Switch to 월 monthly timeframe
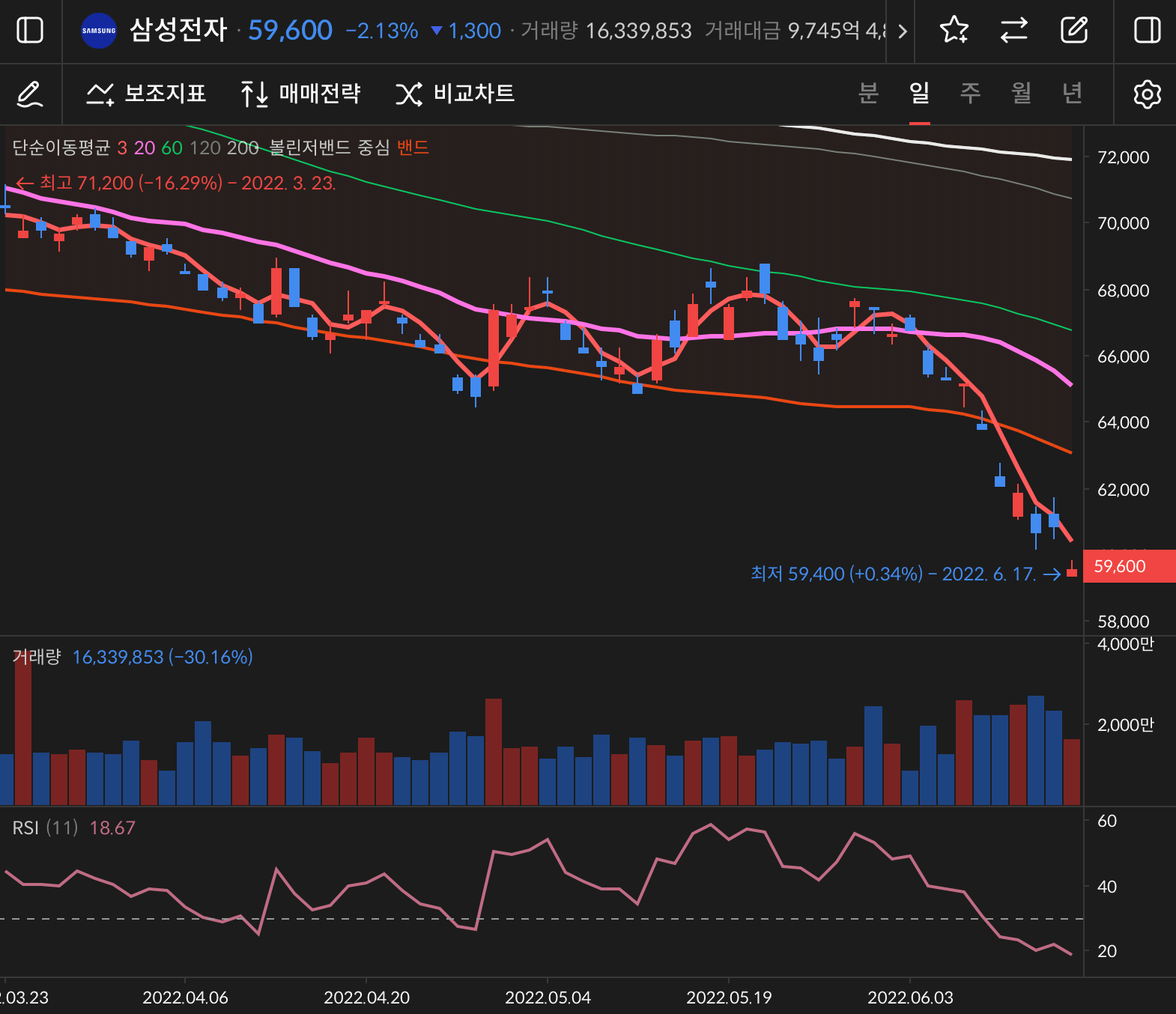The image size is (1176, 1014). [x=1021, y=93]
